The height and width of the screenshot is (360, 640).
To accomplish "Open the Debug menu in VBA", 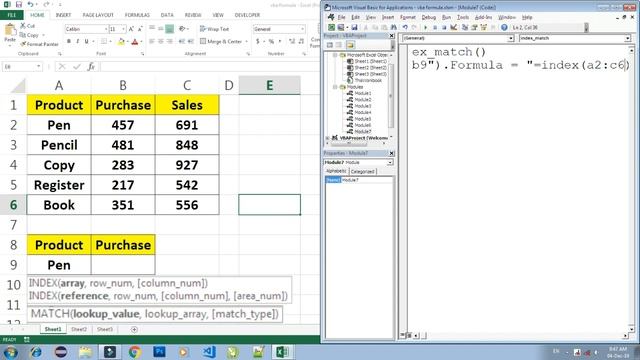I will click(429, 17).
